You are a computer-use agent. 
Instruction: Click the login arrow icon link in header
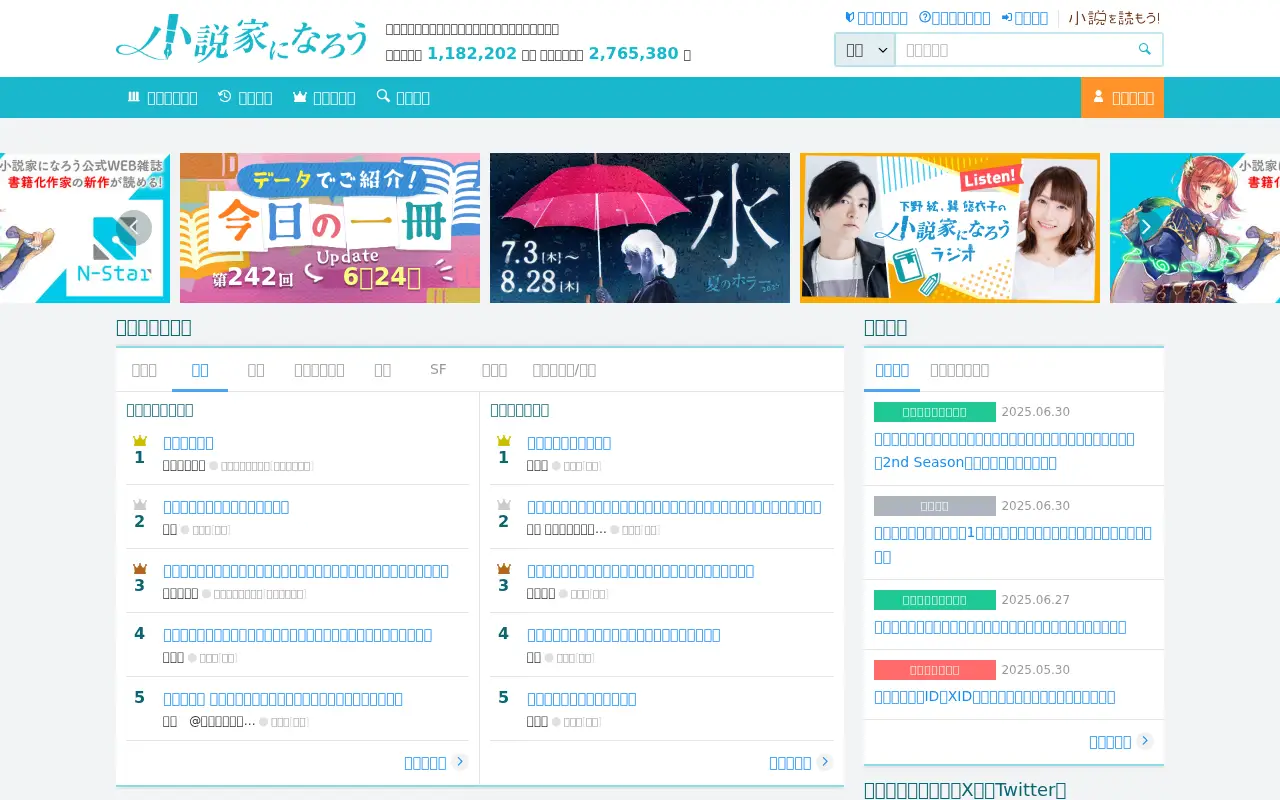coord(1025,18)
